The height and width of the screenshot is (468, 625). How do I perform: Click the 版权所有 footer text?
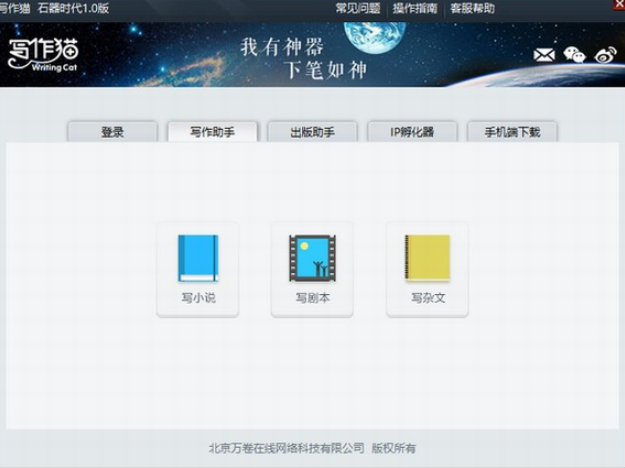[x=393, y=448]
